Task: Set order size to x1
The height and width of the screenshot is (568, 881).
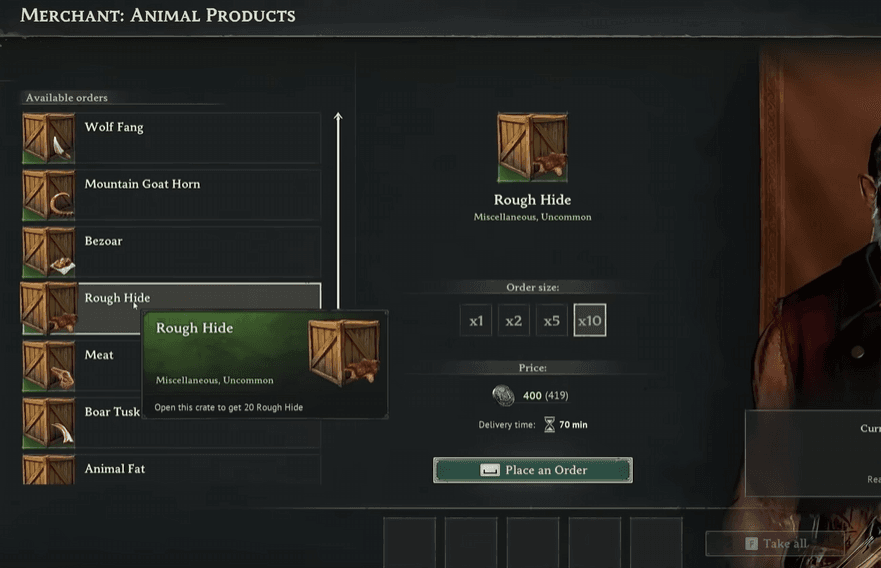Action: [476, 321]
